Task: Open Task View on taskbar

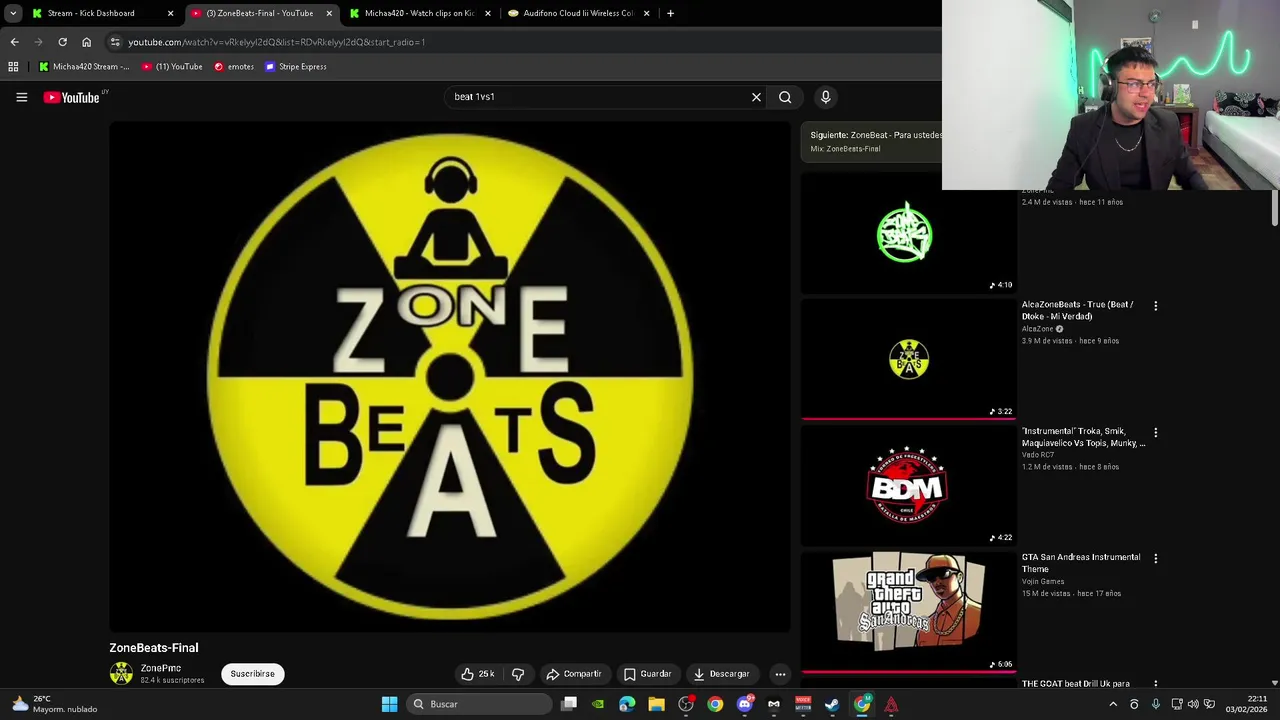Action: click(569, 704)
